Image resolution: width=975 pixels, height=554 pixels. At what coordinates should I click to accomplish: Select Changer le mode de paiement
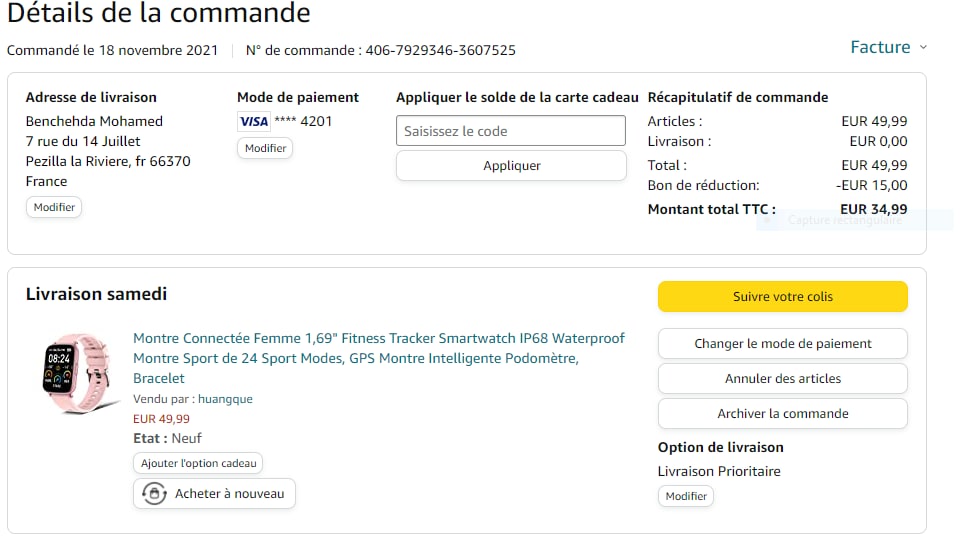[x=782, y=343]
